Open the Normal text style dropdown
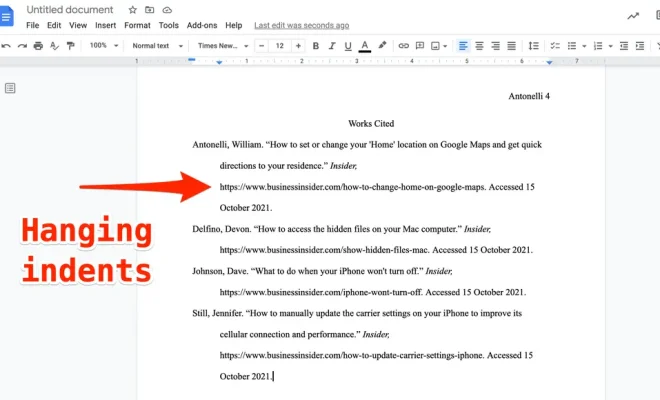Image resolution: width=660 pixels, height=400 pixels. 157,46
